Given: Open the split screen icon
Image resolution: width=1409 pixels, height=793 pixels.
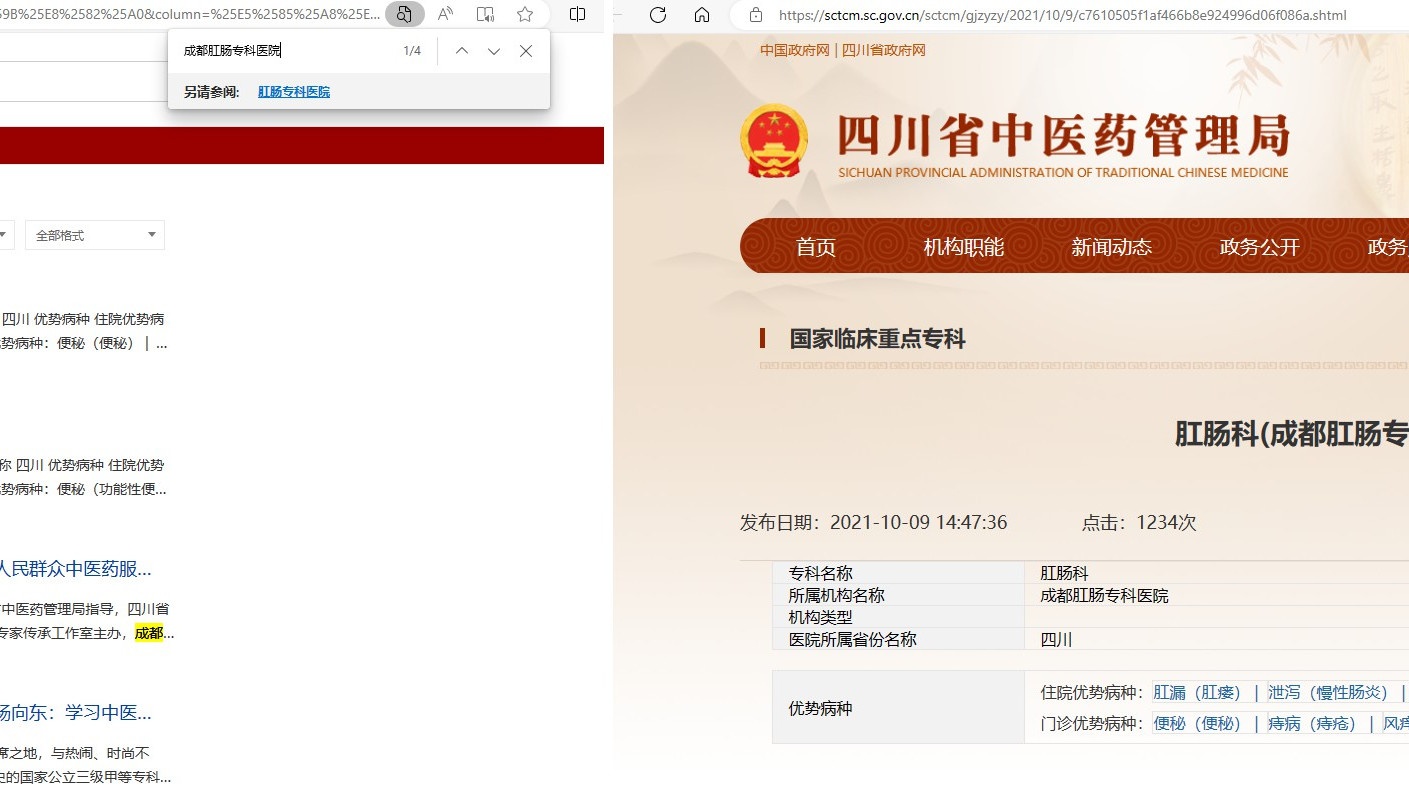Looking at the screenshot, I should [577, 14].
